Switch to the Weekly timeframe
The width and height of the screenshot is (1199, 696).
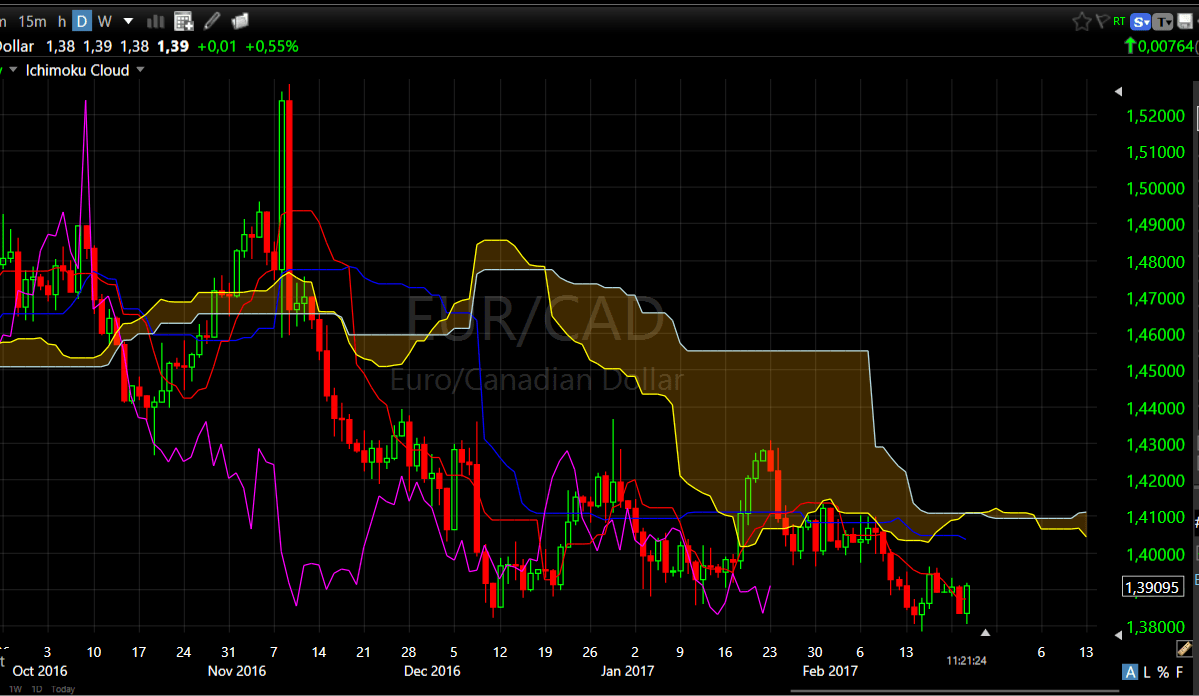pyautogui.click(x=104, y=21)
